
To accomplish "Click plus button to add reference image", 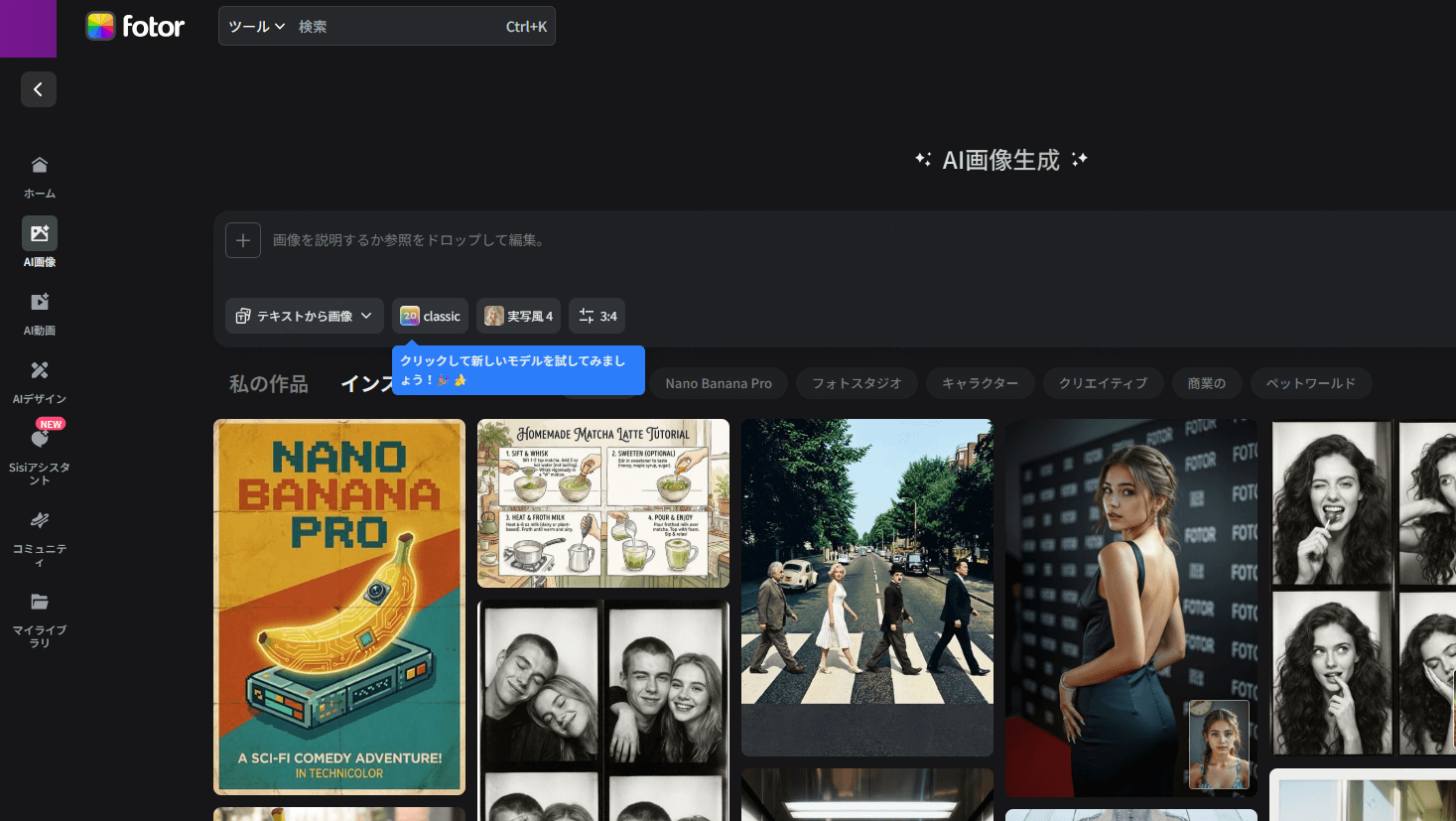I will (243, 240).
